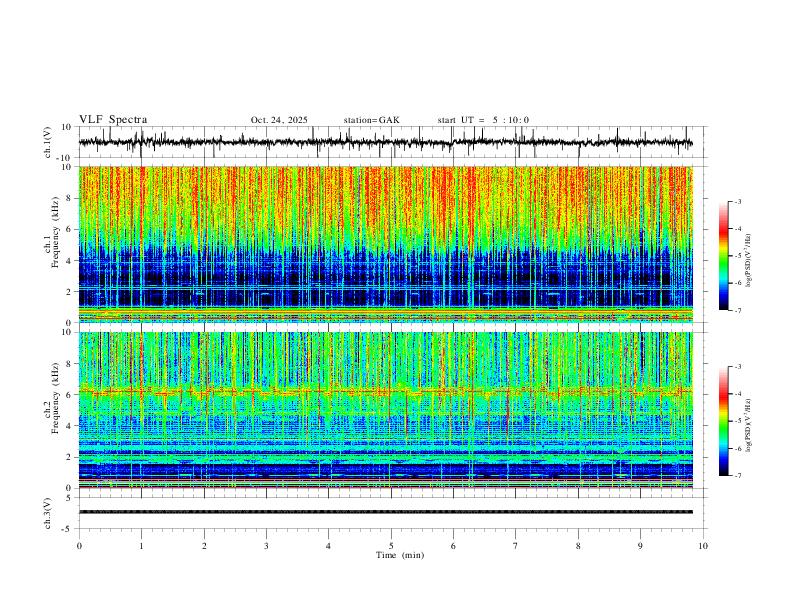Click the date text "Oct. 24, 2025"
Screen dimensions: 792x612
click(279, 120)
